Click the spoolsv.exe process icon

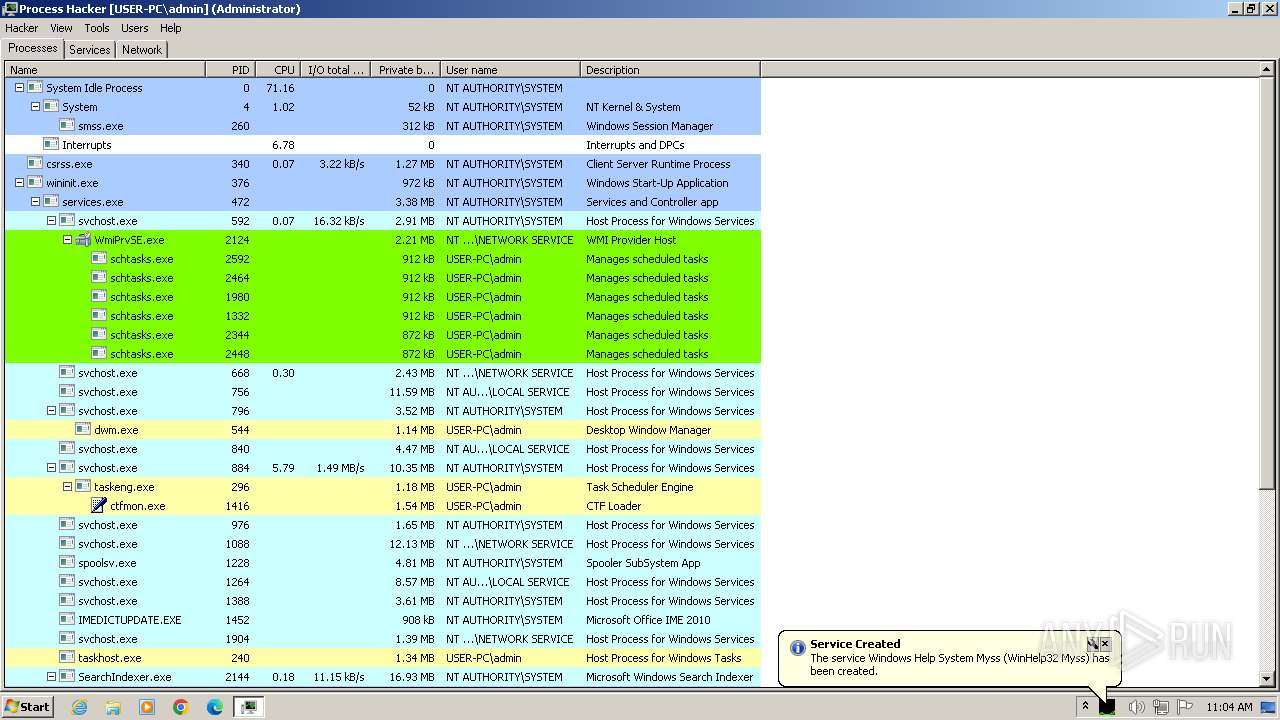click(x=67, y=563)
